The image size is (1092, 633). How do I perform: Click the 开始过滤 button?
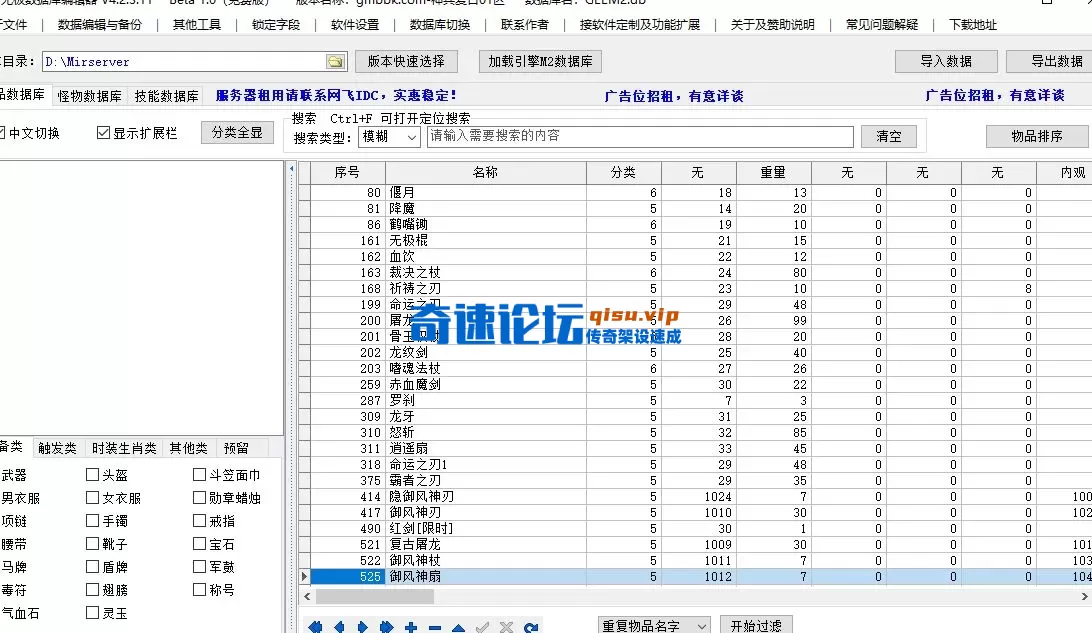(x=756, y=625)
